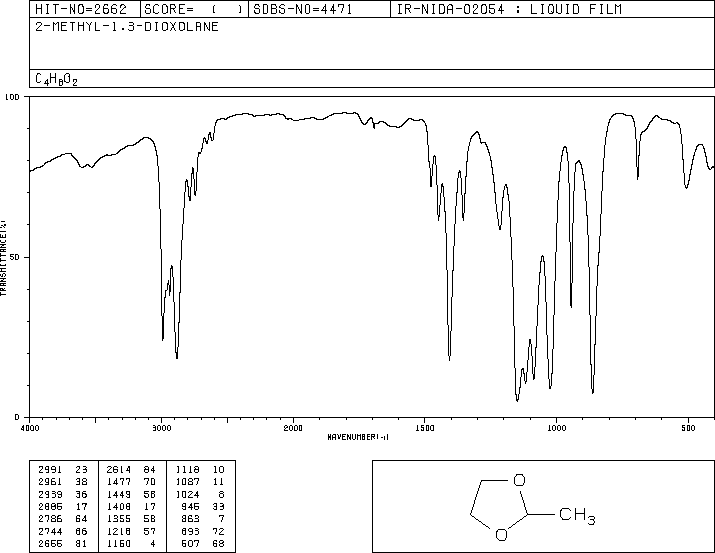Select the 1087 peak table entry
The width and height of the screenshot is (715, 553).
pyautogui.click(x=200, y=482)
